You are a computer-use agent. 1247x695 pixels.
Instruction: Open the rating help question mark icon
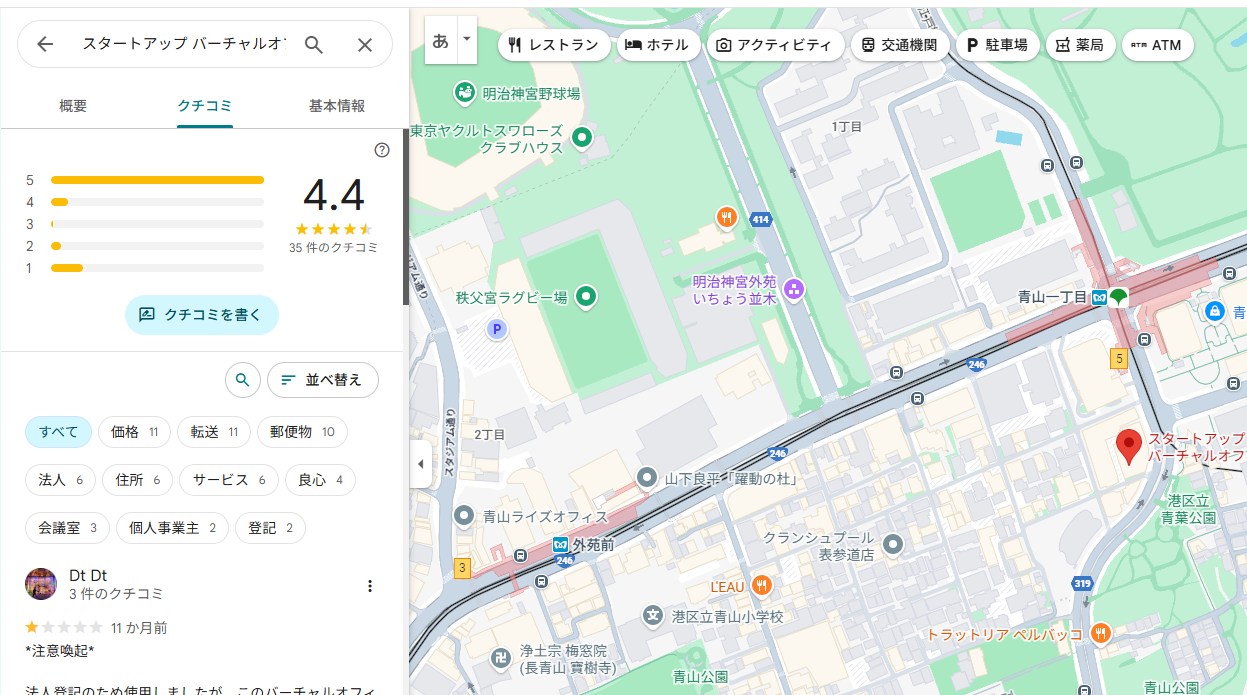click(382, 150)
